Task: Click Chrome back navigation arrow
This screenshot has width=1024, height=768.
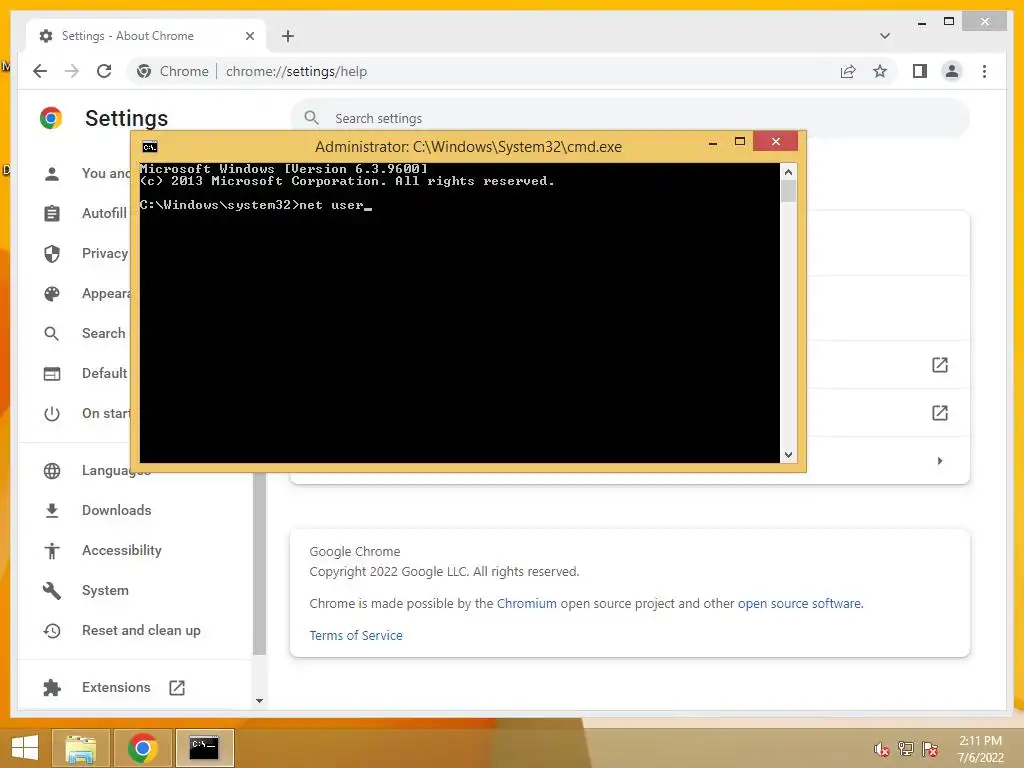Action: click(40, 71)
